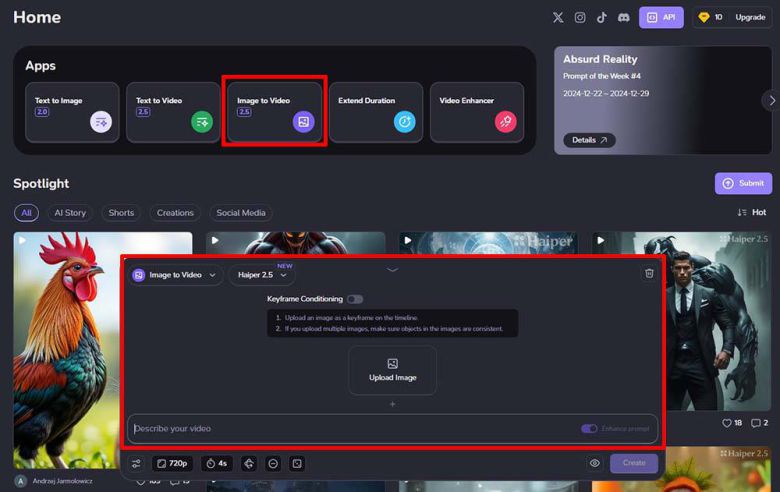Toggle visibility with the eye icon
780x492 pixels.
coord(595,463)
